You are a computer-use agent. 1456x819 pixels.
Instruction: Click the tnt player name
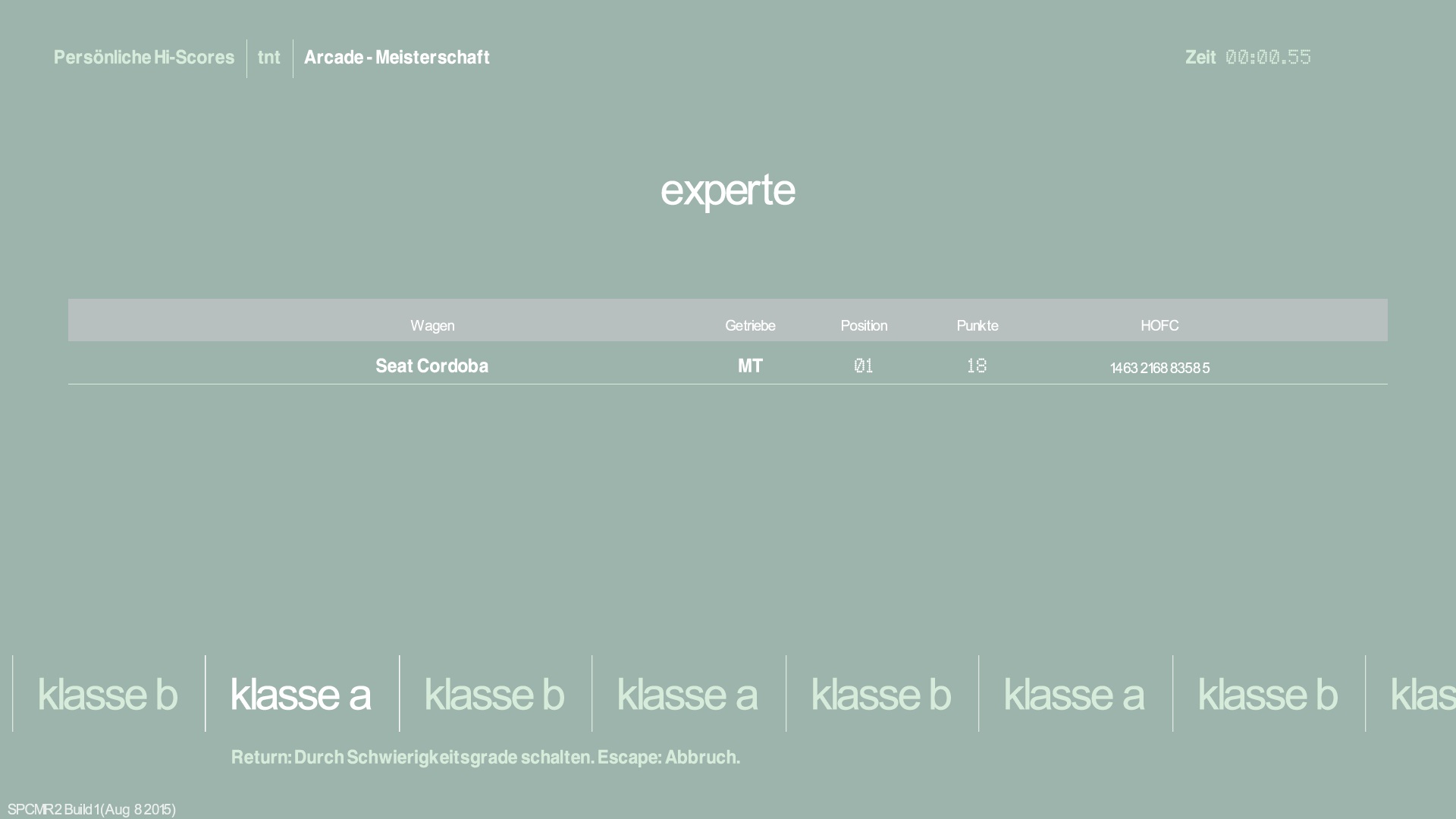[269, 58]
